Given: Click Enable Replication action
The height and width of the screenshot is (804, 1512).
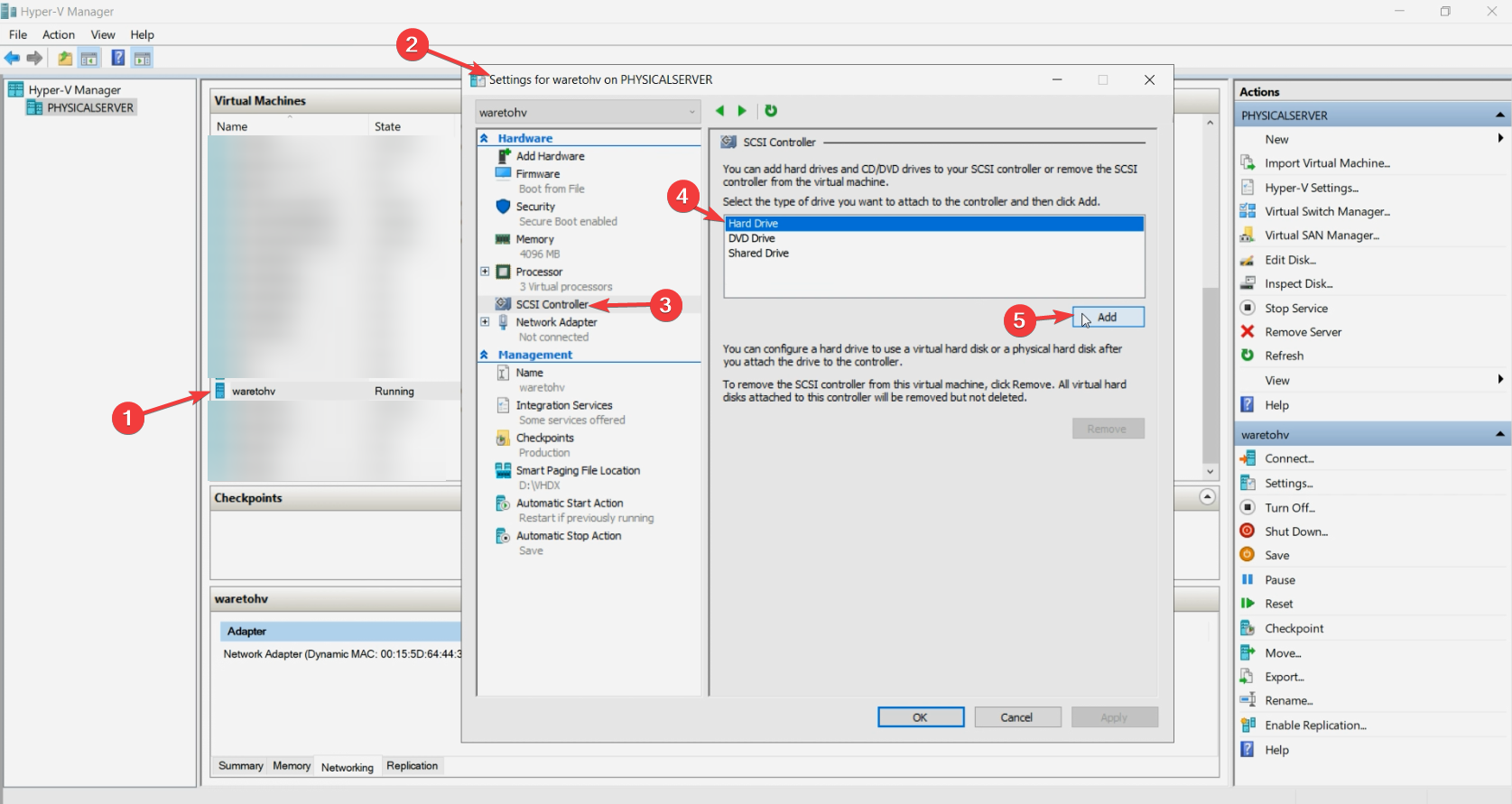Looking at the screenshot, I should click(x=1315, y=725).
